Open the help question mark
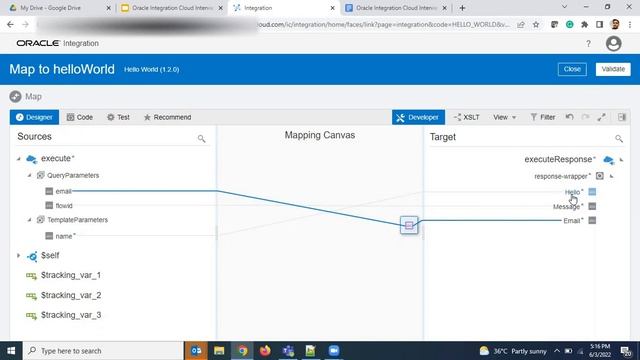 [588, 44]
